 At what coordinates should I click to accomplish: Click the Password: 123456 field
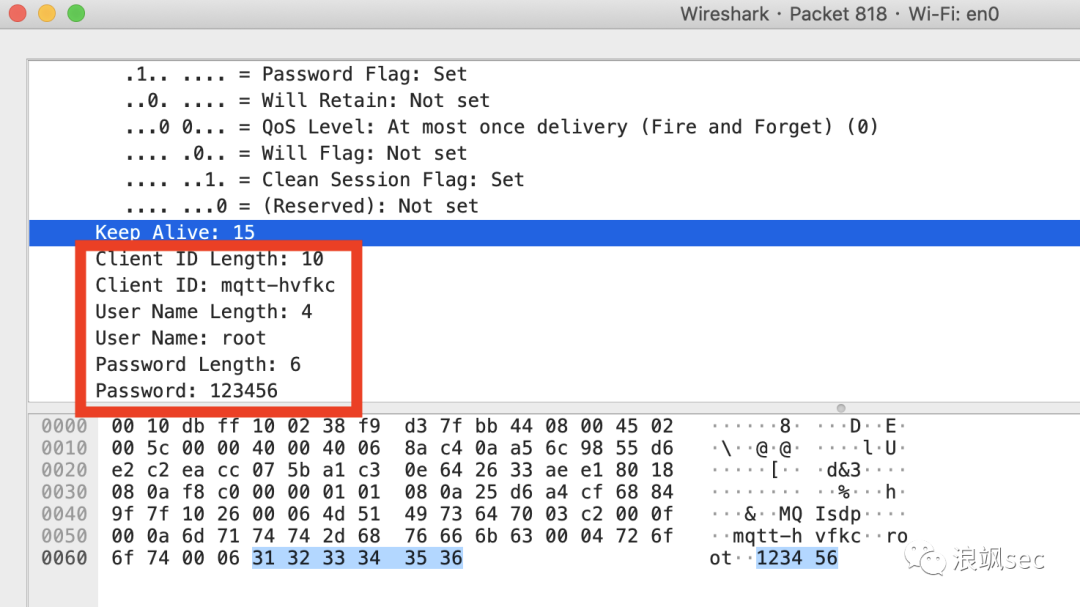(x=186, y=391)
